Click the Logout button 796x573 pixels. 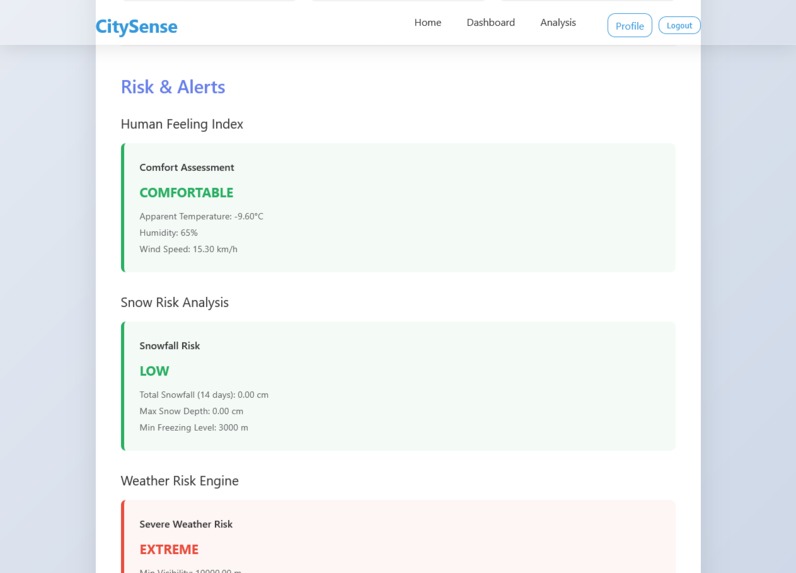(679, 25)
